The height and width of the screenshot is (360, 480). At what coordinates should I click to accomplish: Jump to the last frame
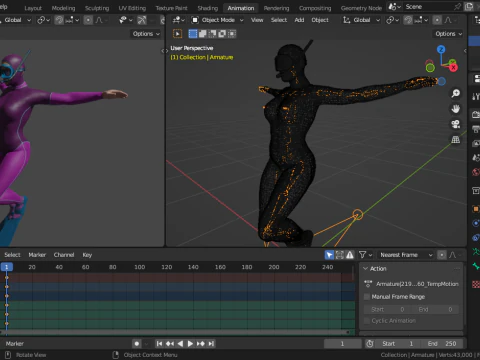pos(211,344)
